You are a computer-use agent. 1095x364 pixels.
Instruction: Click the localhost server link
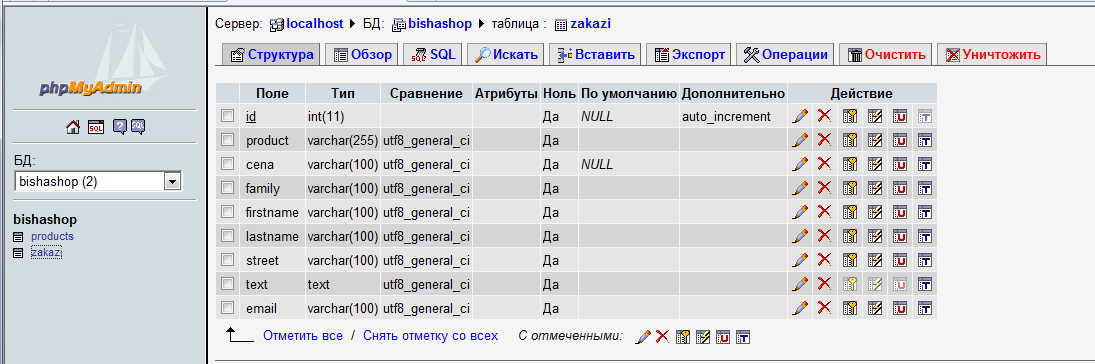click(315, 23)
